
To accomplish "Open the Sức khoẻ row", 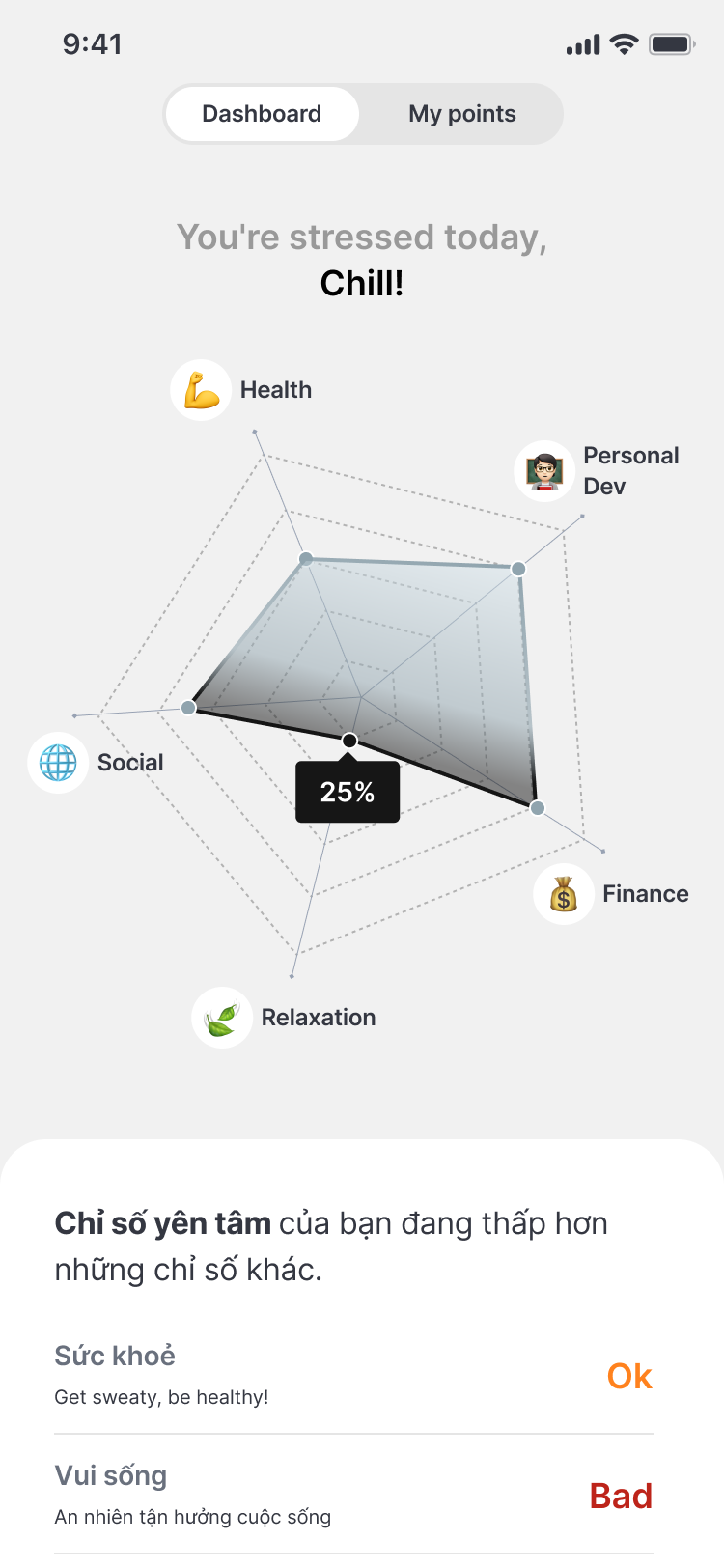I will (x=290, y=1375).
